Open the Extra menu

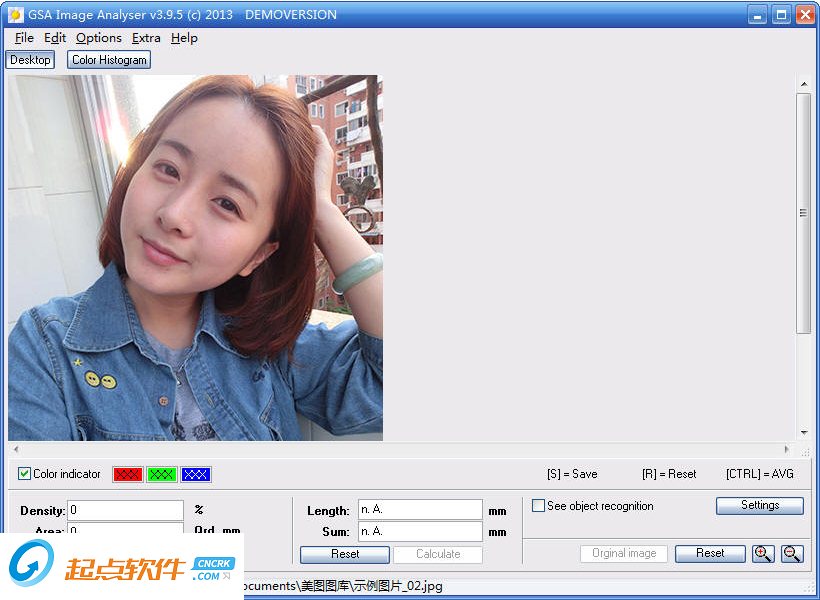point(146,38)
